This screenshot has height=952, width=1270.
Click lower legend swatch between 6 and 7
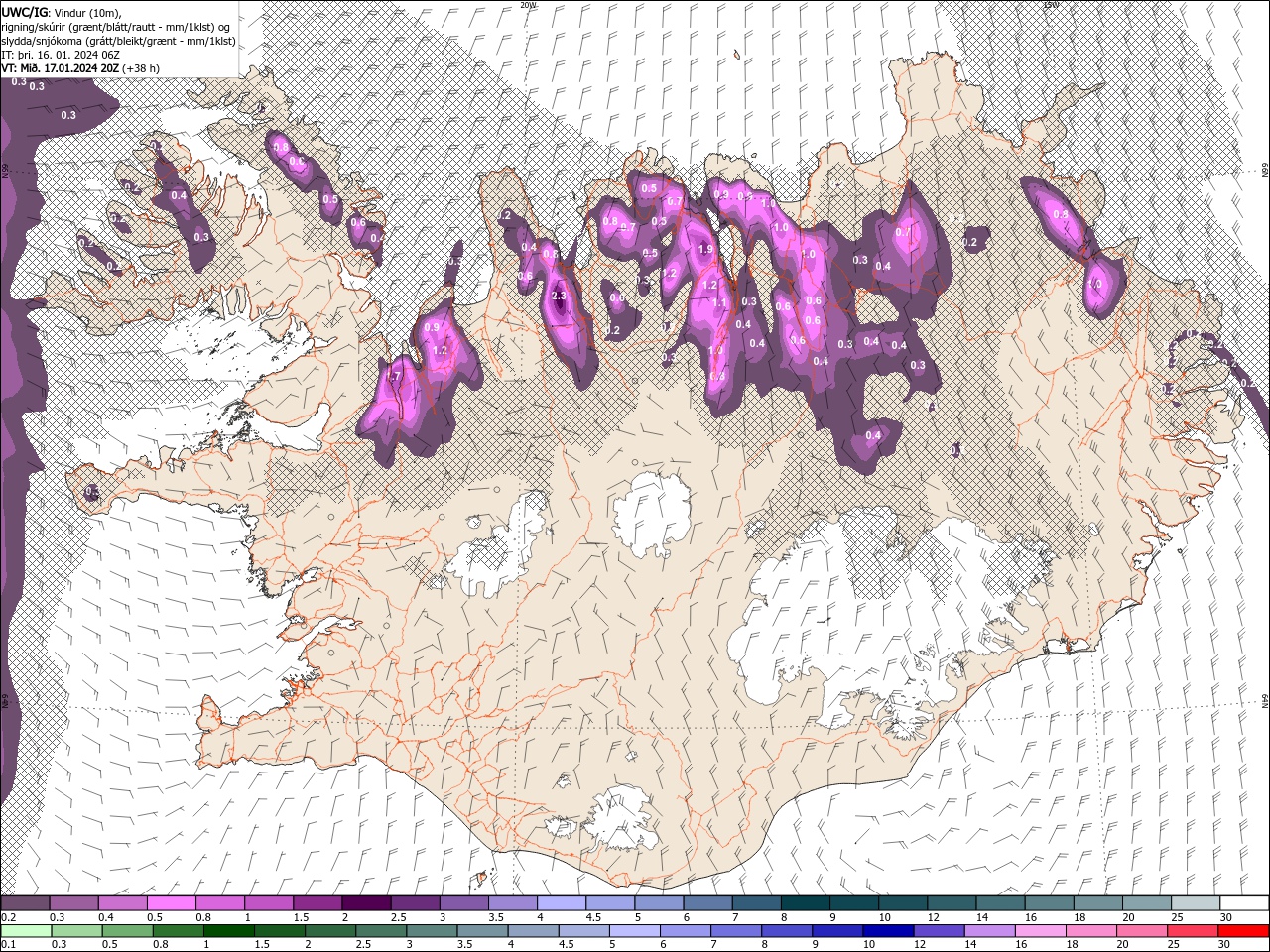point(686,931)
